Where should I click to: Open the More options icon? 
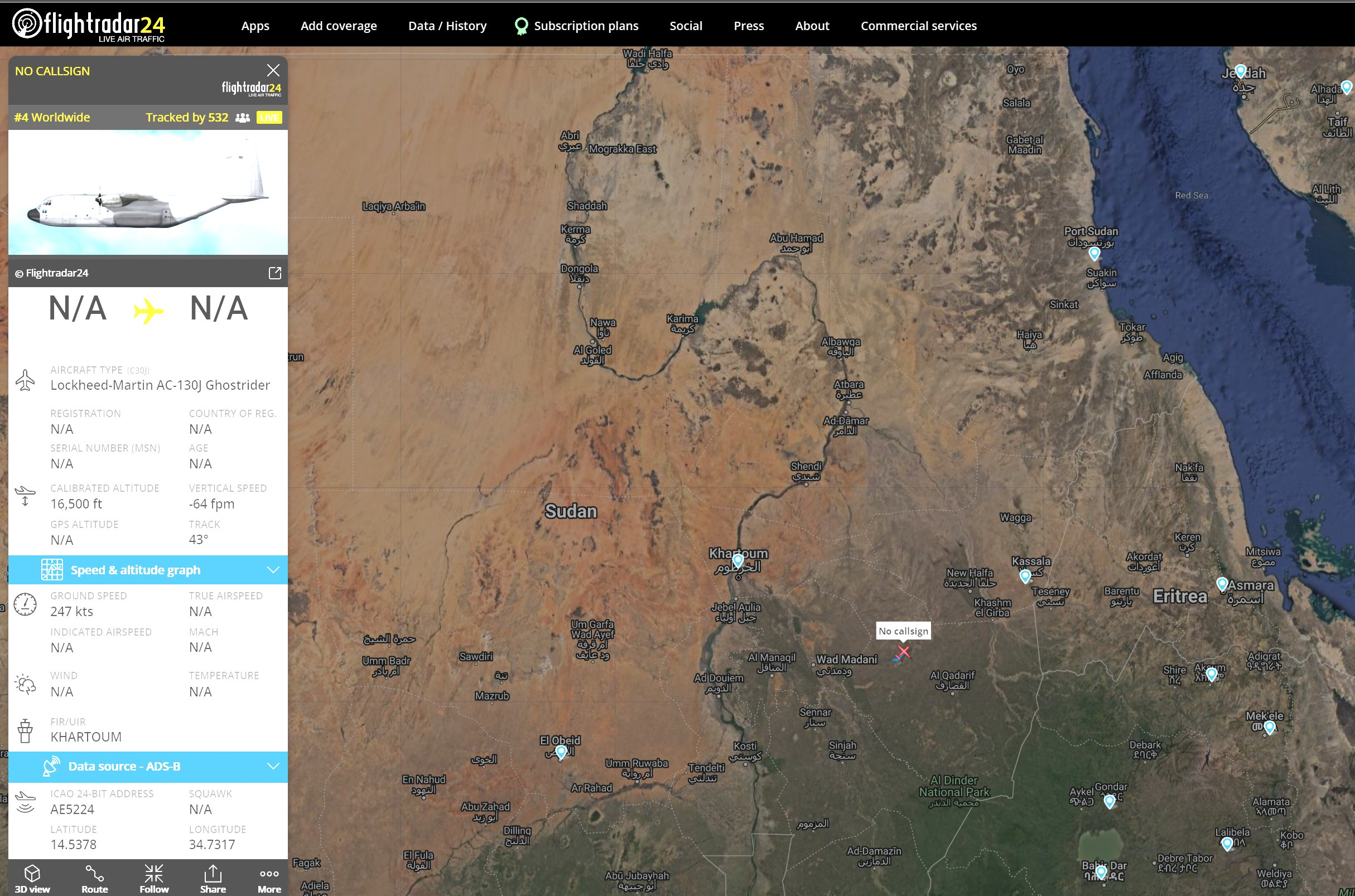point(269,878)
